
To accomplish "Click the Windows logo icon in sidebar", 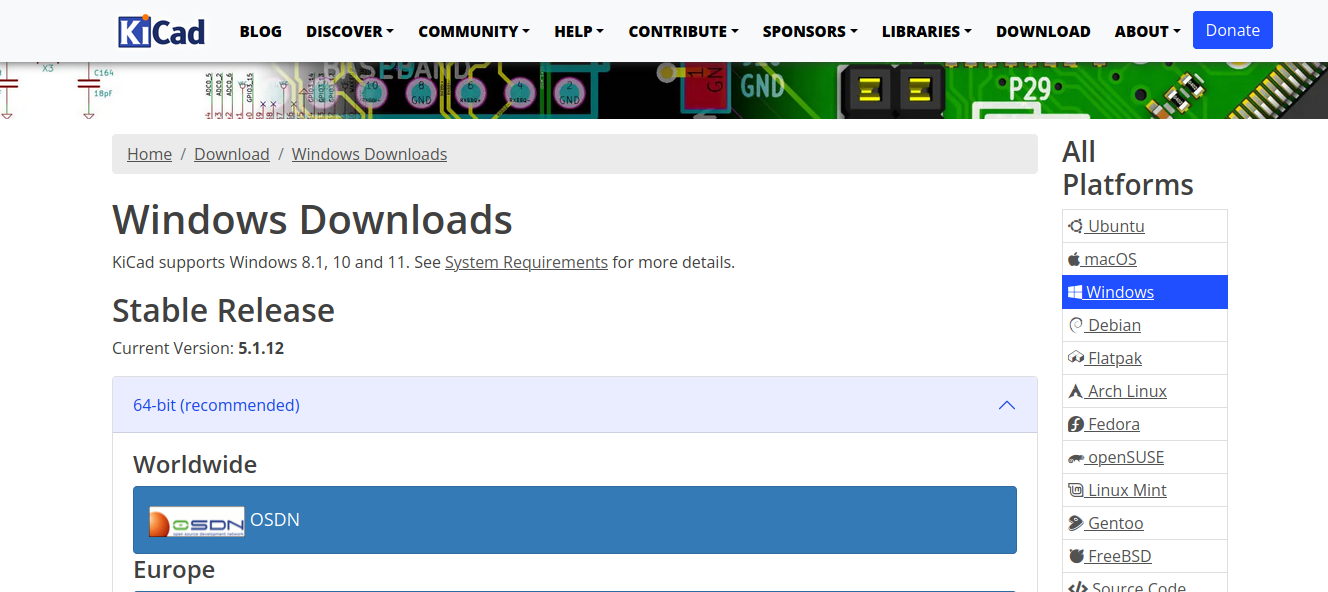I will [x=1076, y=292].
